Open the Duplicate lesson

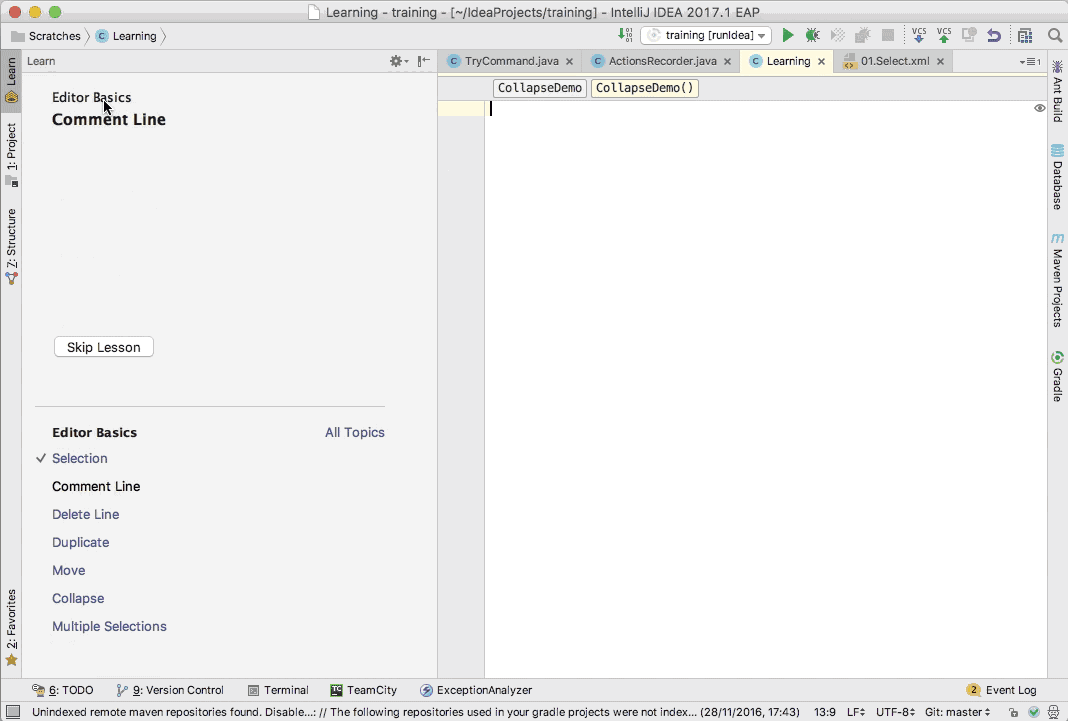coord(80,542)
